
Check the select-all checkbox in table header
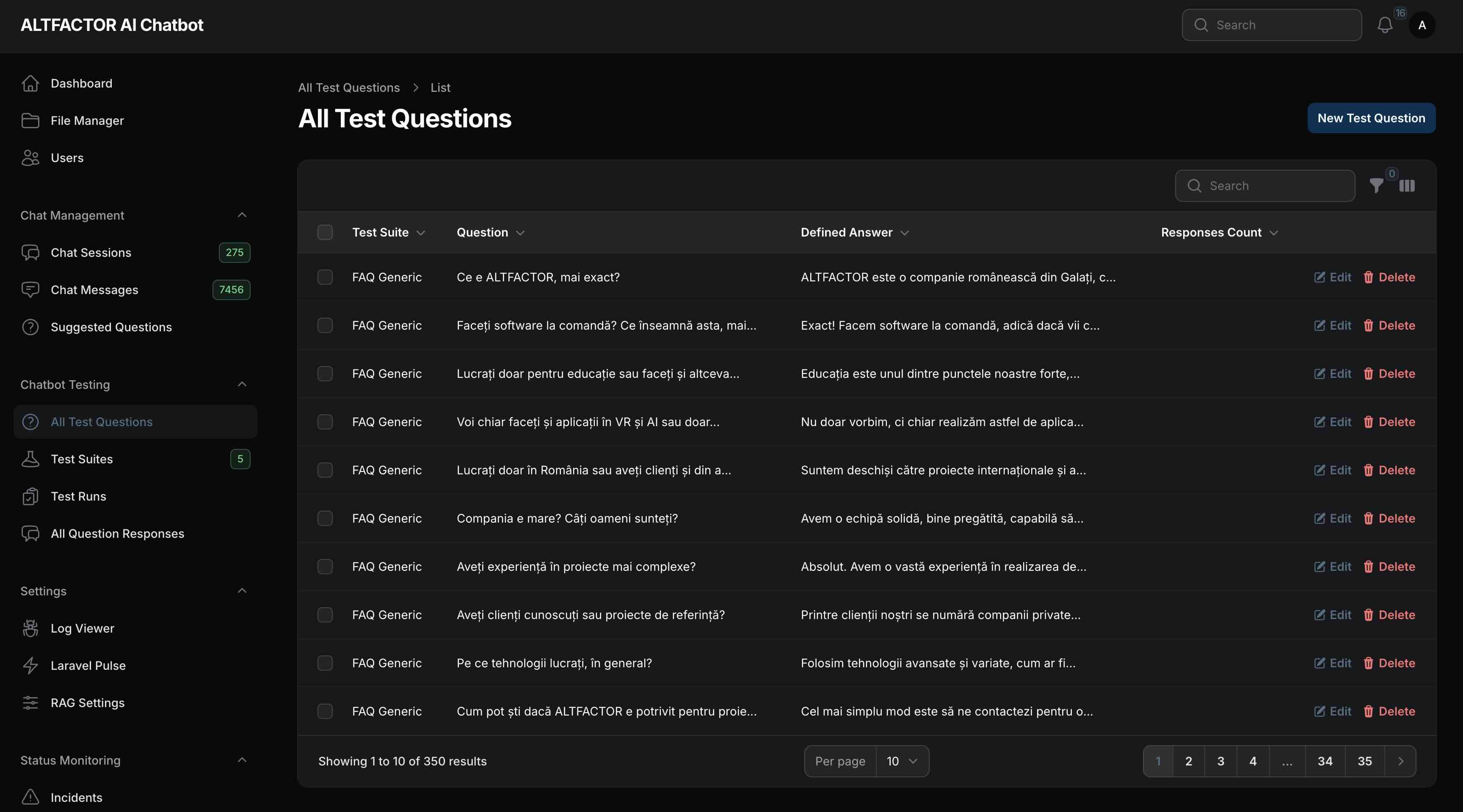(325, 232)
